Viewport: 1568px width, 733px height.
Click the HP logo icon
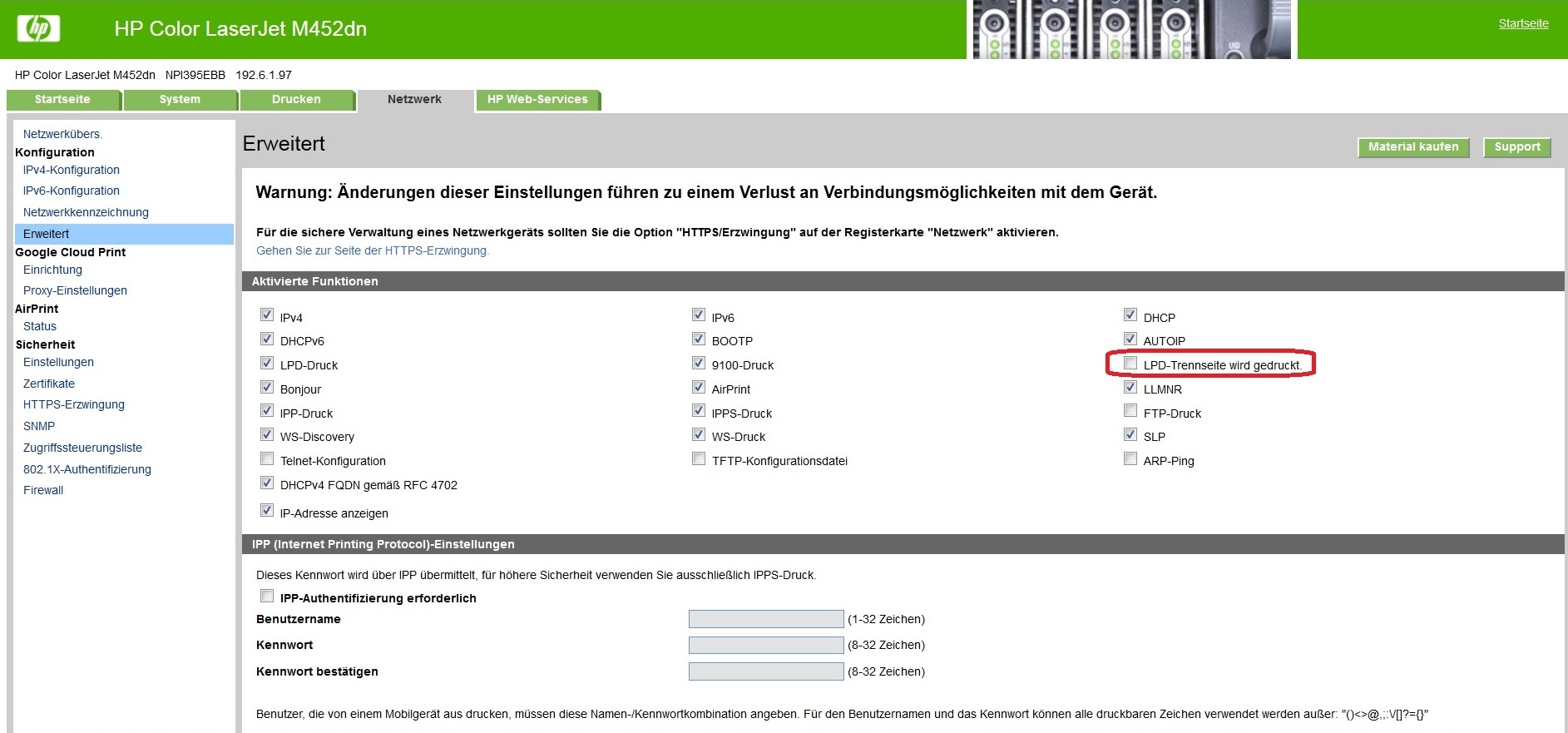pos(38,28)
